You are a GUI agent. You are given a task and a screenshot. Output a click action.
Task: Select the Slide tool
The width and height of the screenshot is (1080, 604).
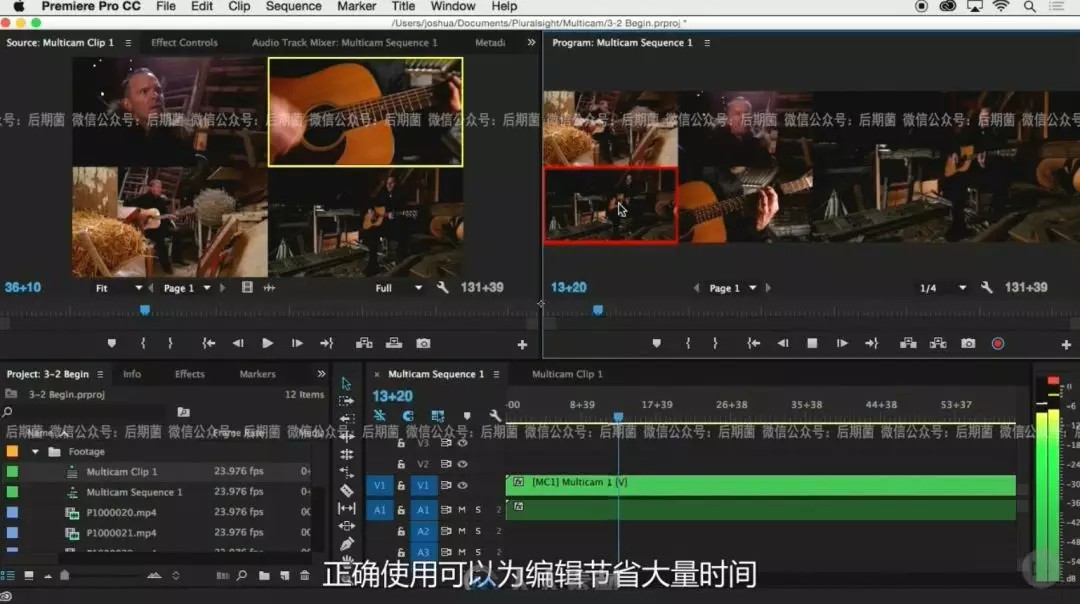tap(346, 526)
